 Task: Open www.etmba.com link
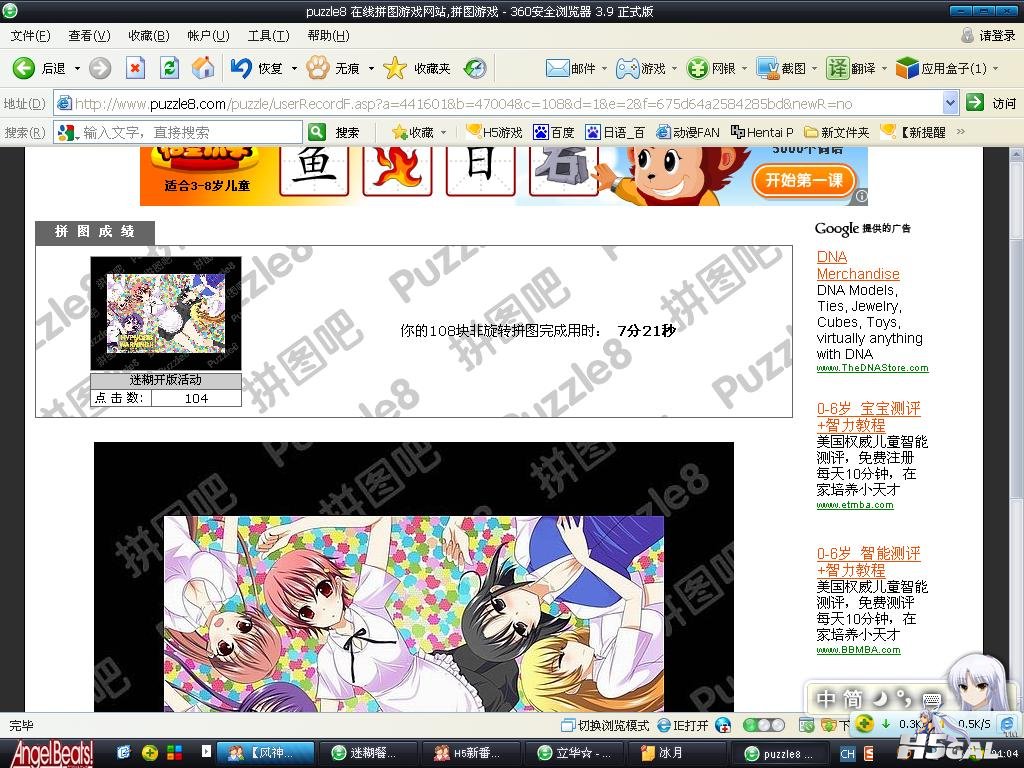[x=855, y=505]
